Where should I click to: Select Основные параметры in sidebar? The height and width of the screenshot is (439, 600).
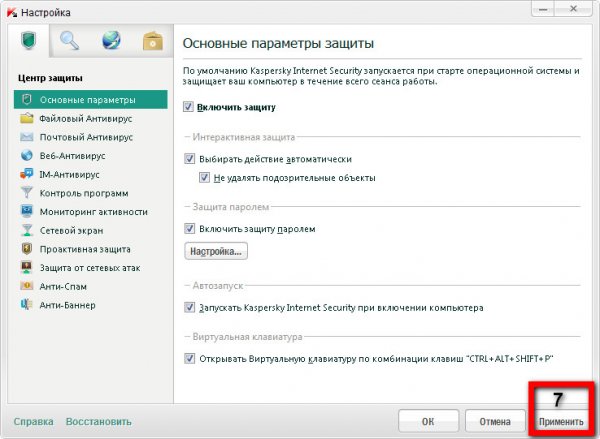coord(91,100)
